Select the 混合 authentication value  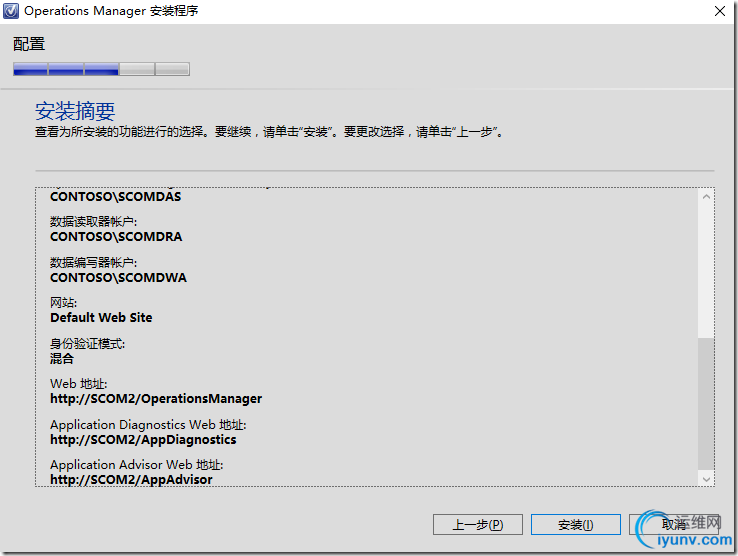tap(62, 359)
